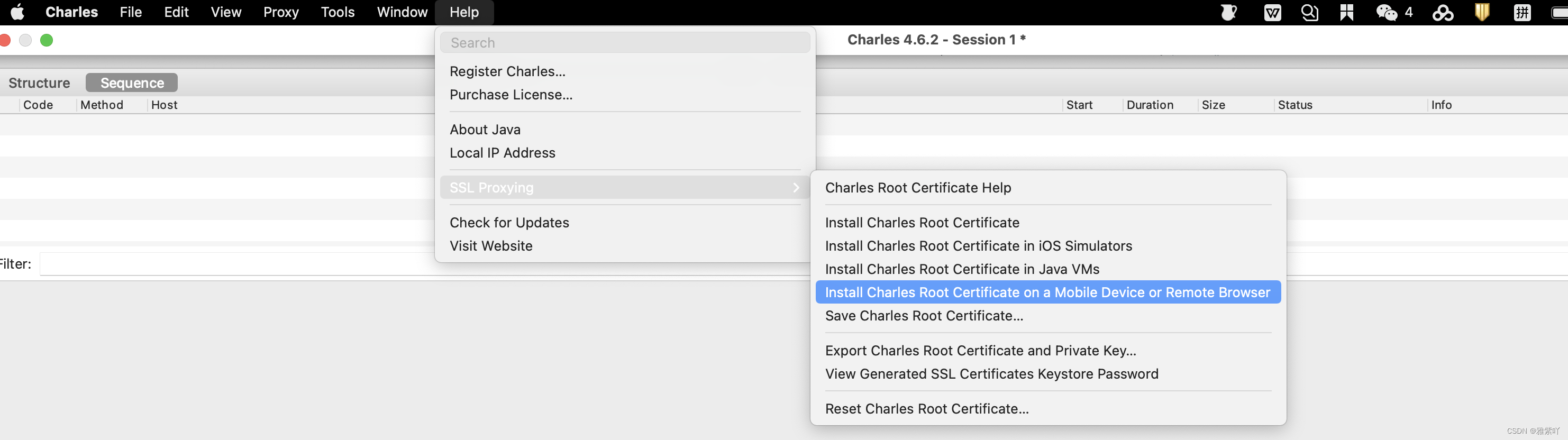Open the Window menu
This screenshot has height=440, width=1568.
[x=402, y=12]
